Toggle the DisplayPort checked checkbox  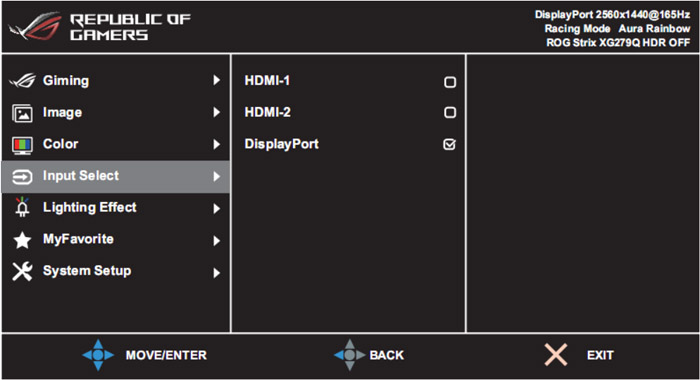[x=450, y=144]
